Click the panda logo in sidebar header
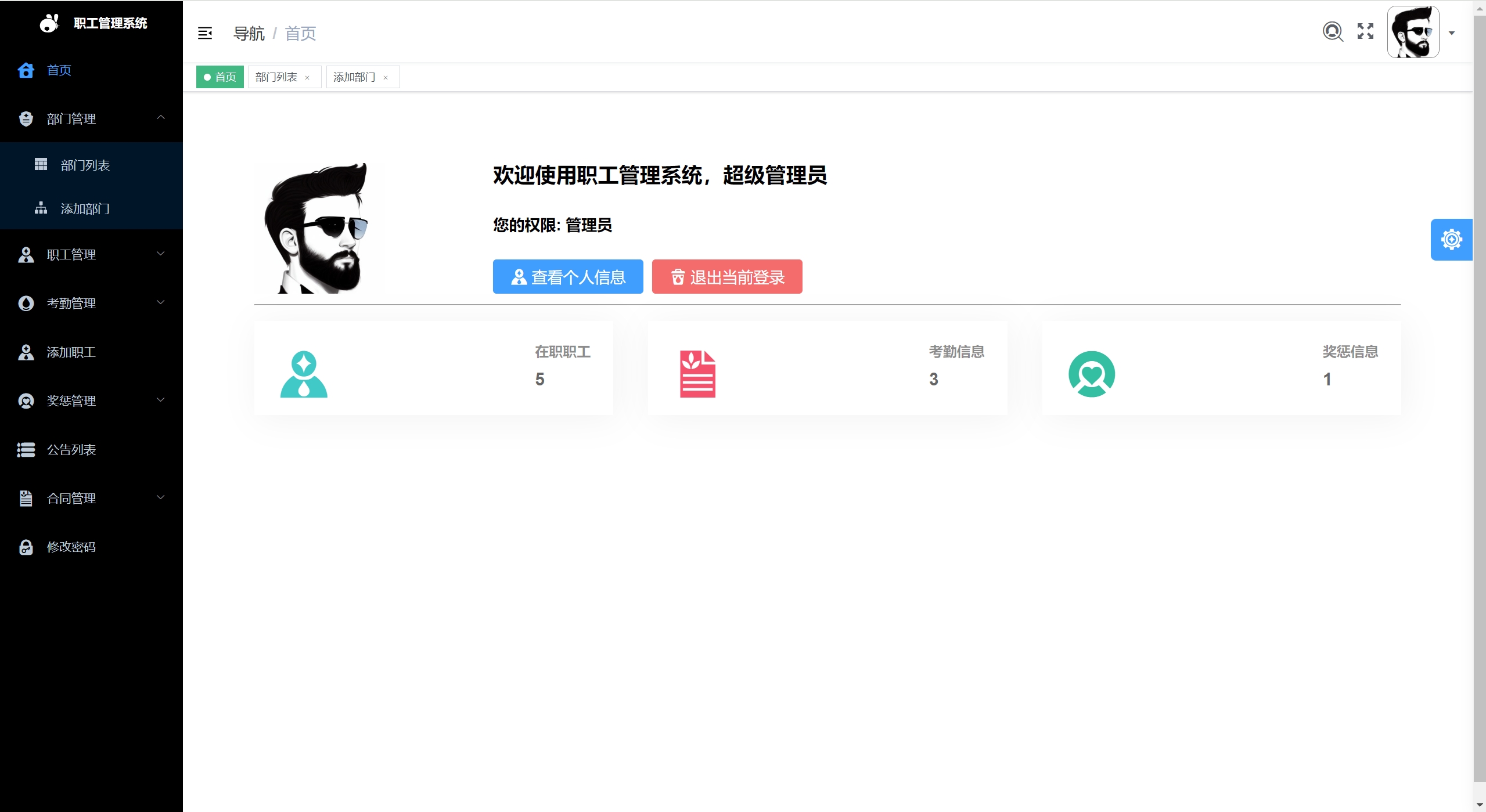 (x=49, y=23)
